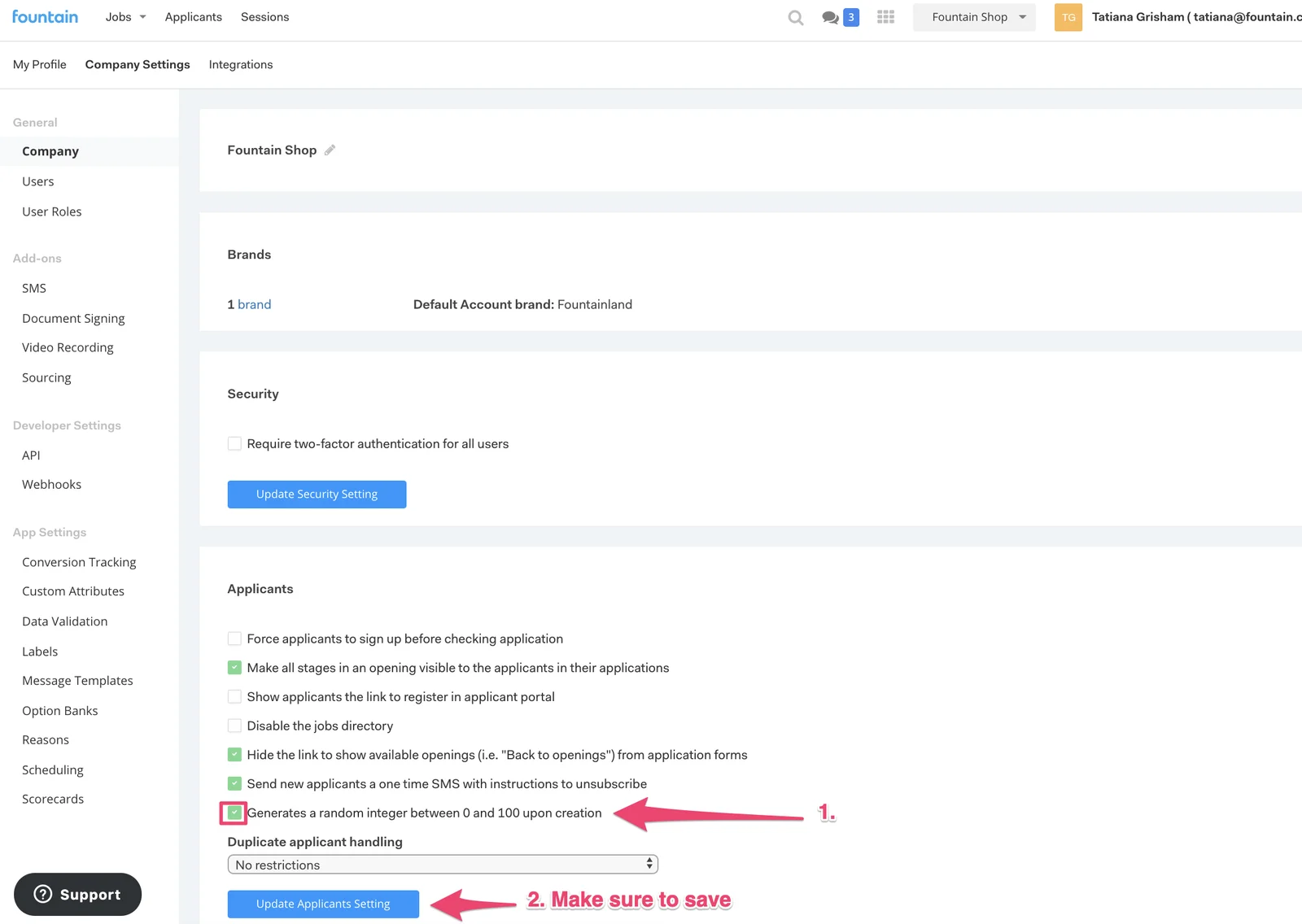The width and height of the screenshot is (1302, 924).
Task: Open the Duplicate applicant handling select
Action: 443,865
